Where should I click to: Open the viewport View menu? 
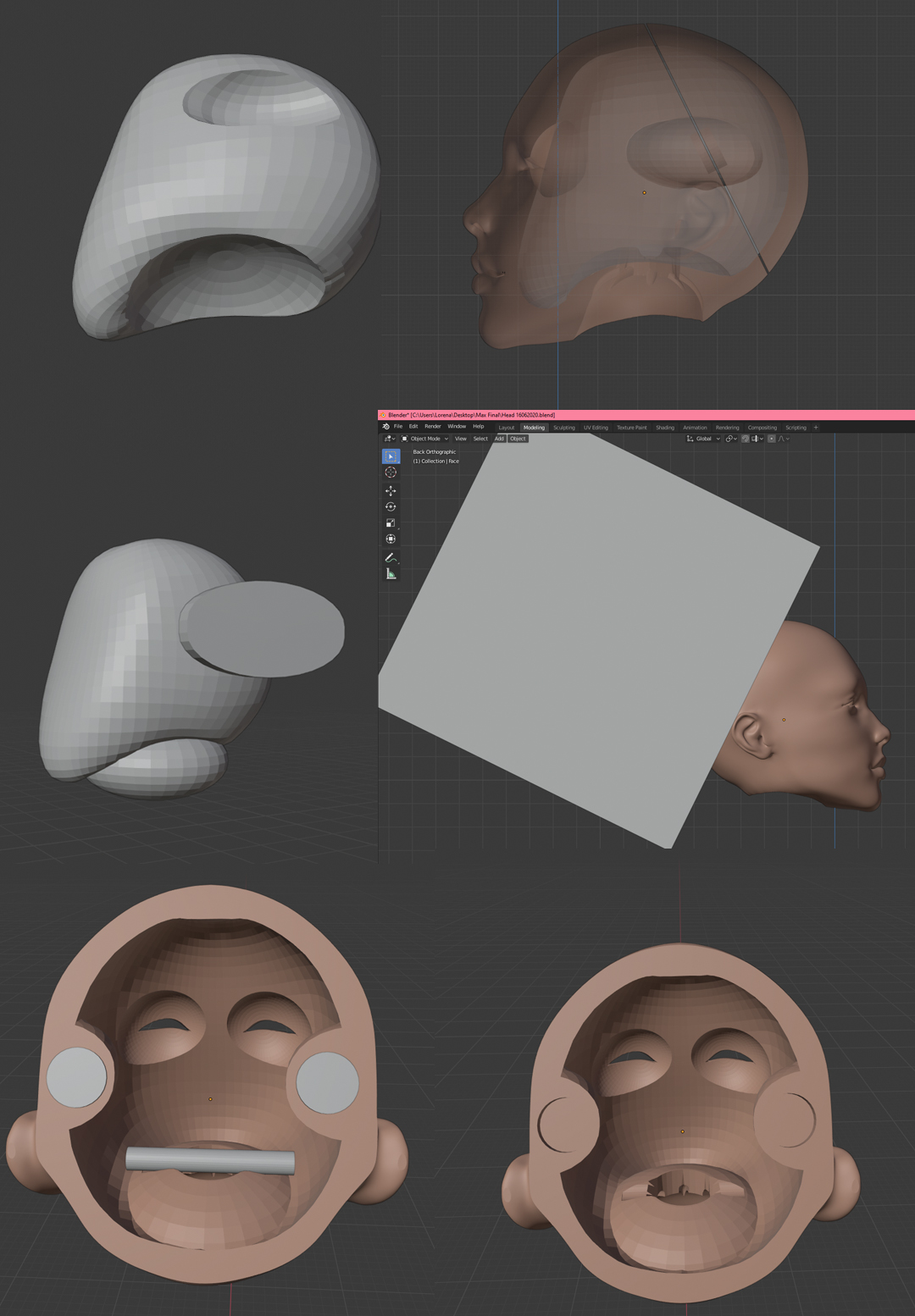click(460, 439)
